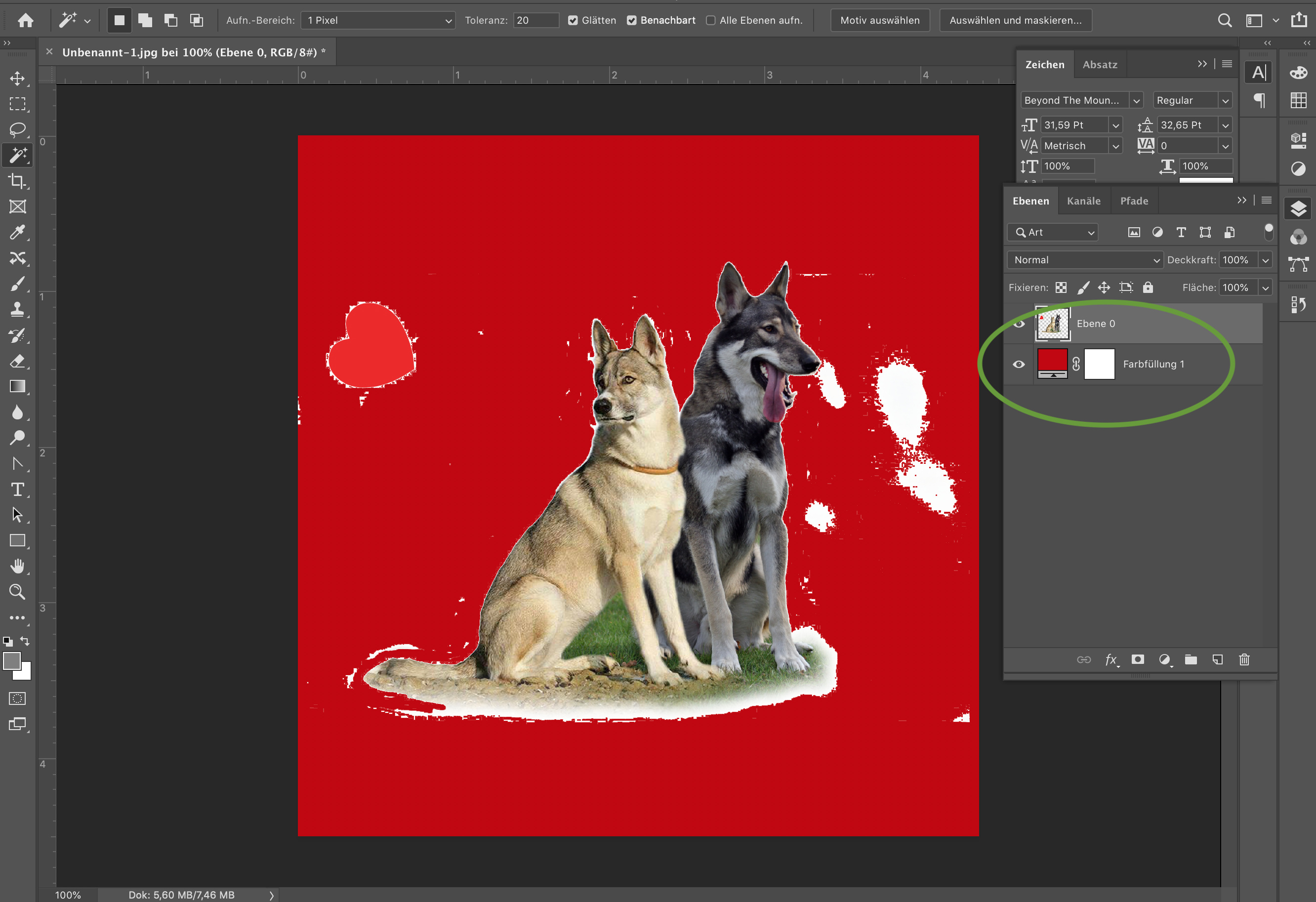This screenshot has height=902, width=1316.
Task: Click the Motiv auswählen button
Action: [879, 20]
